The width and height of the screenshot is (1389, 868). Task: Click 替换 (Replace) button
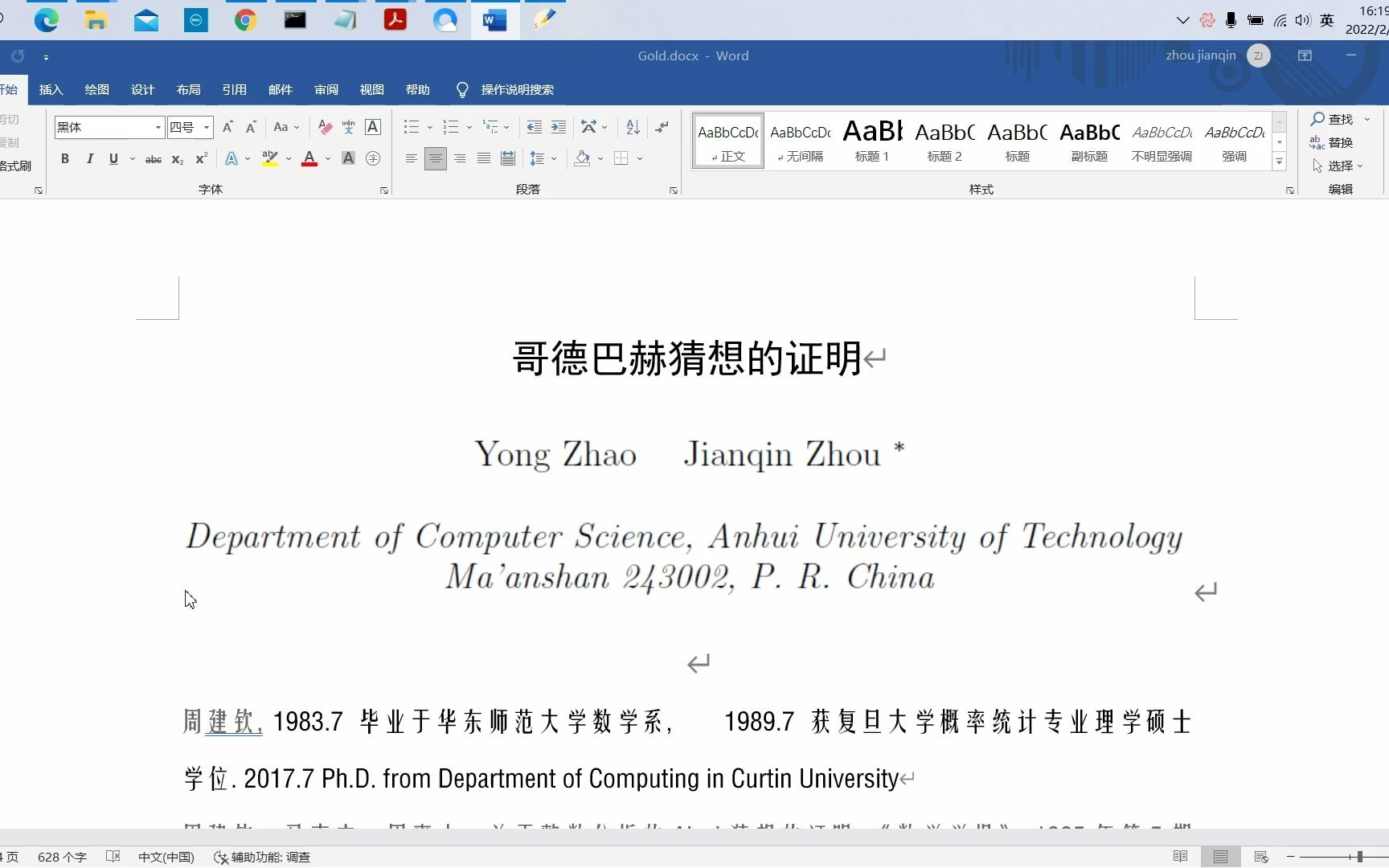coord(1332,142)
